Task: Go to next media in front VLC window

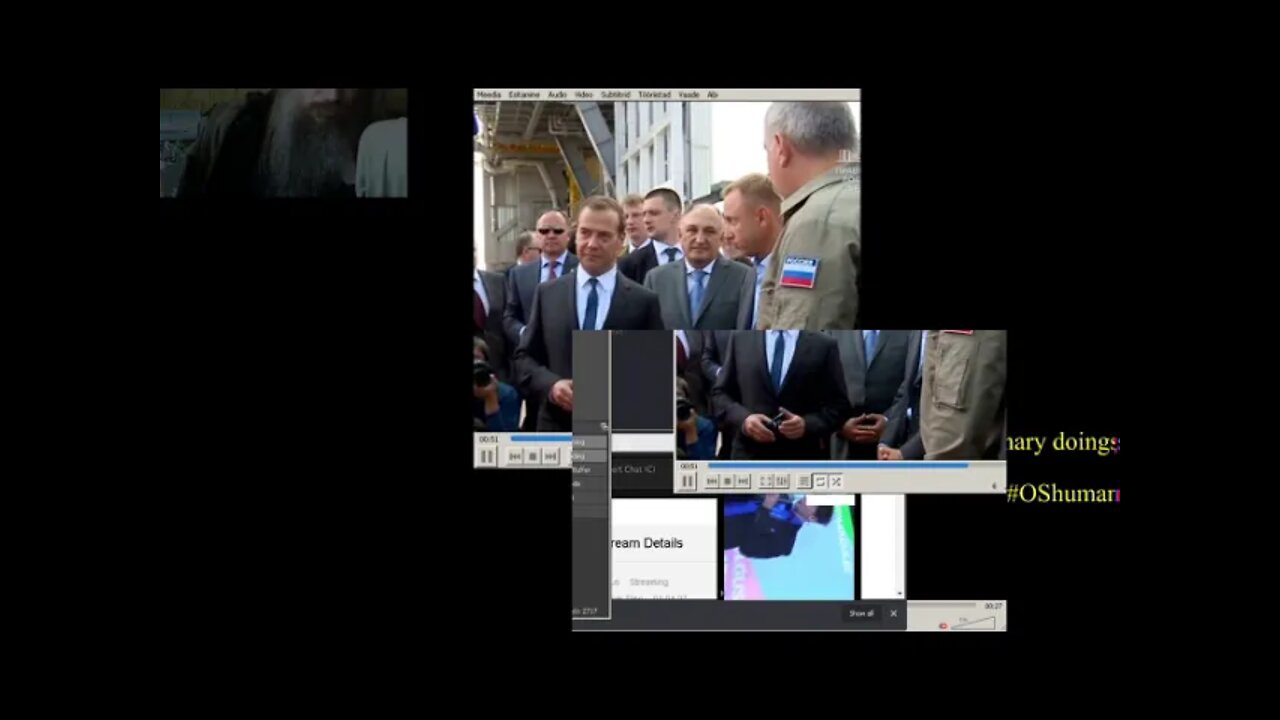Action: click(x=742, y=481)
